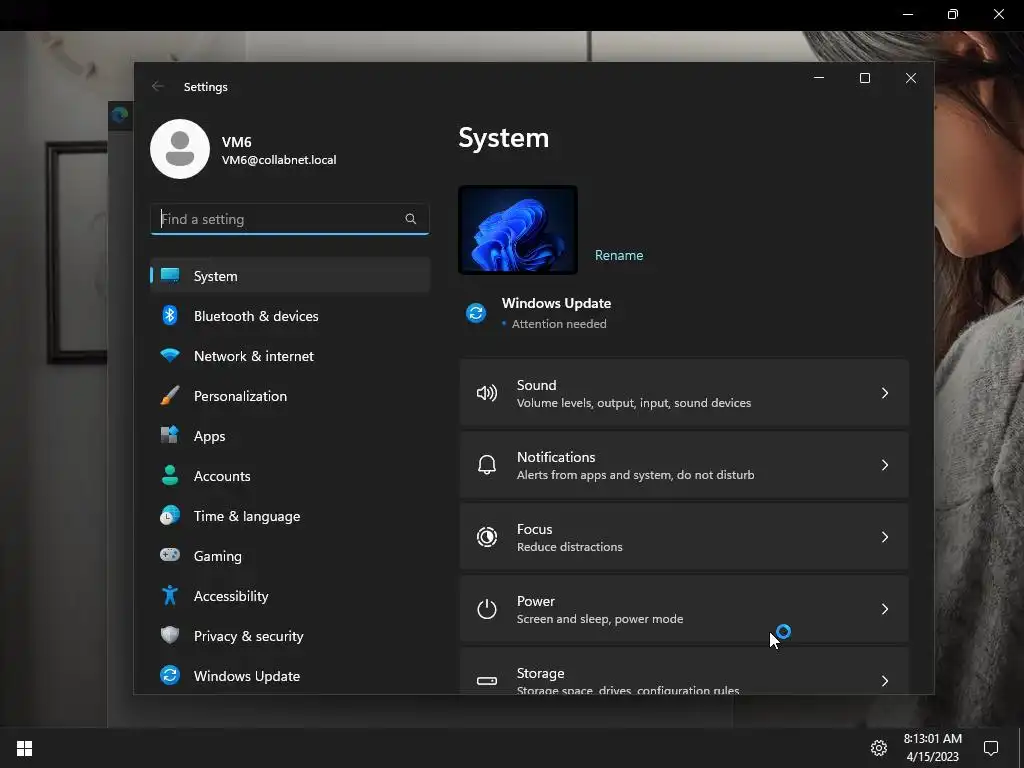
Task: Open the Accounts category
Action: pyautogui.click(x=290, y=476)
